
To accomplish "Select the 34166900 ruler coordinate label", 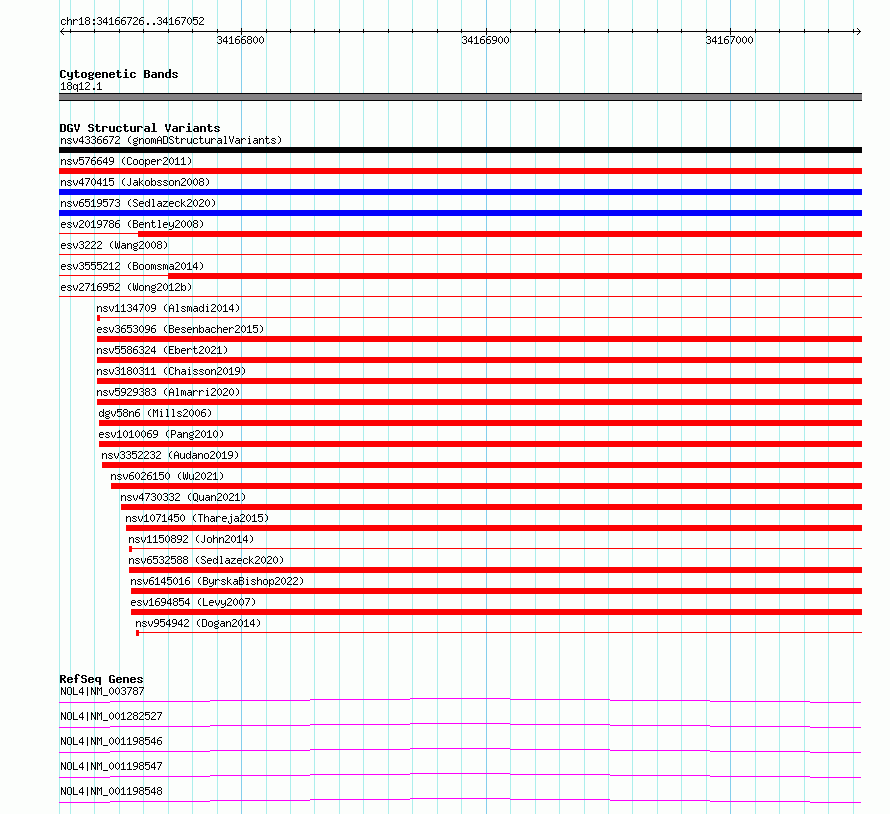I will pos(485,40).
